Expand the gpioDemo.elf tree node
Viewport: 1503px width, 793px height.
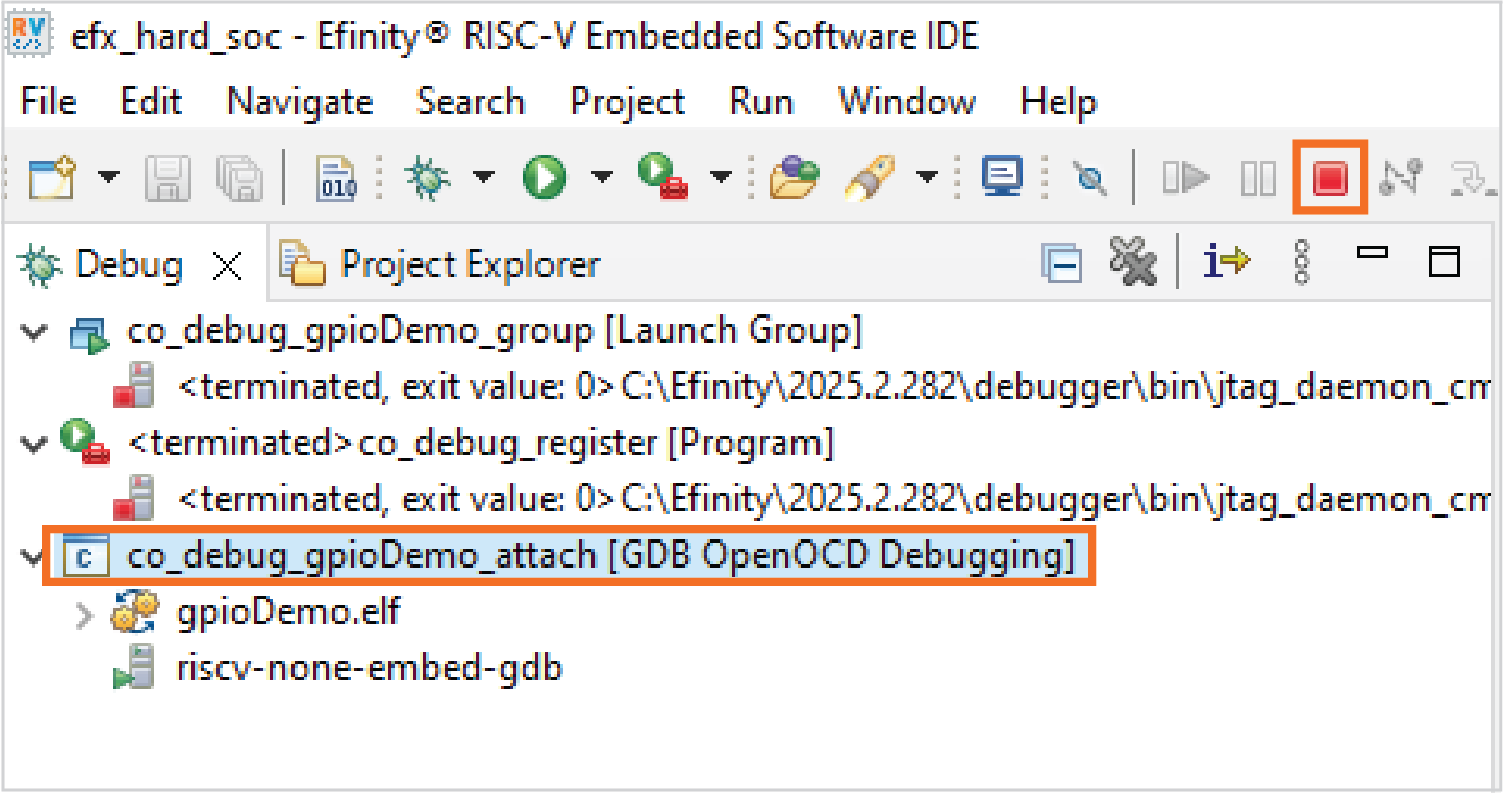86,614
